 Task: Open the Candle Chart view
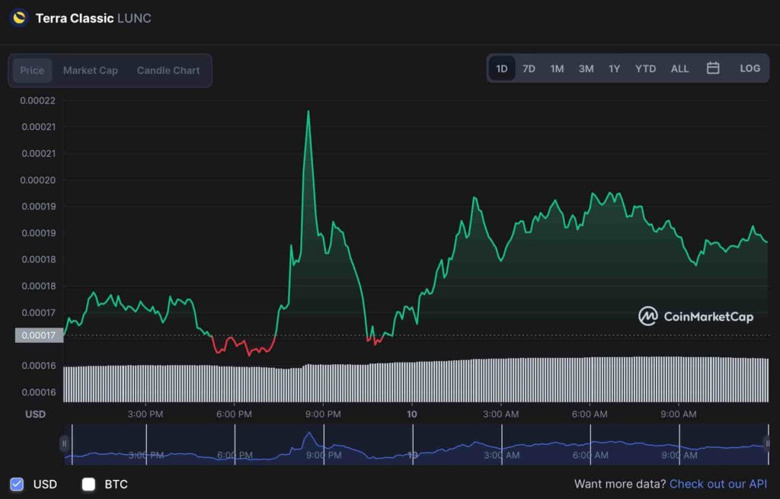(x=168, y=71)
